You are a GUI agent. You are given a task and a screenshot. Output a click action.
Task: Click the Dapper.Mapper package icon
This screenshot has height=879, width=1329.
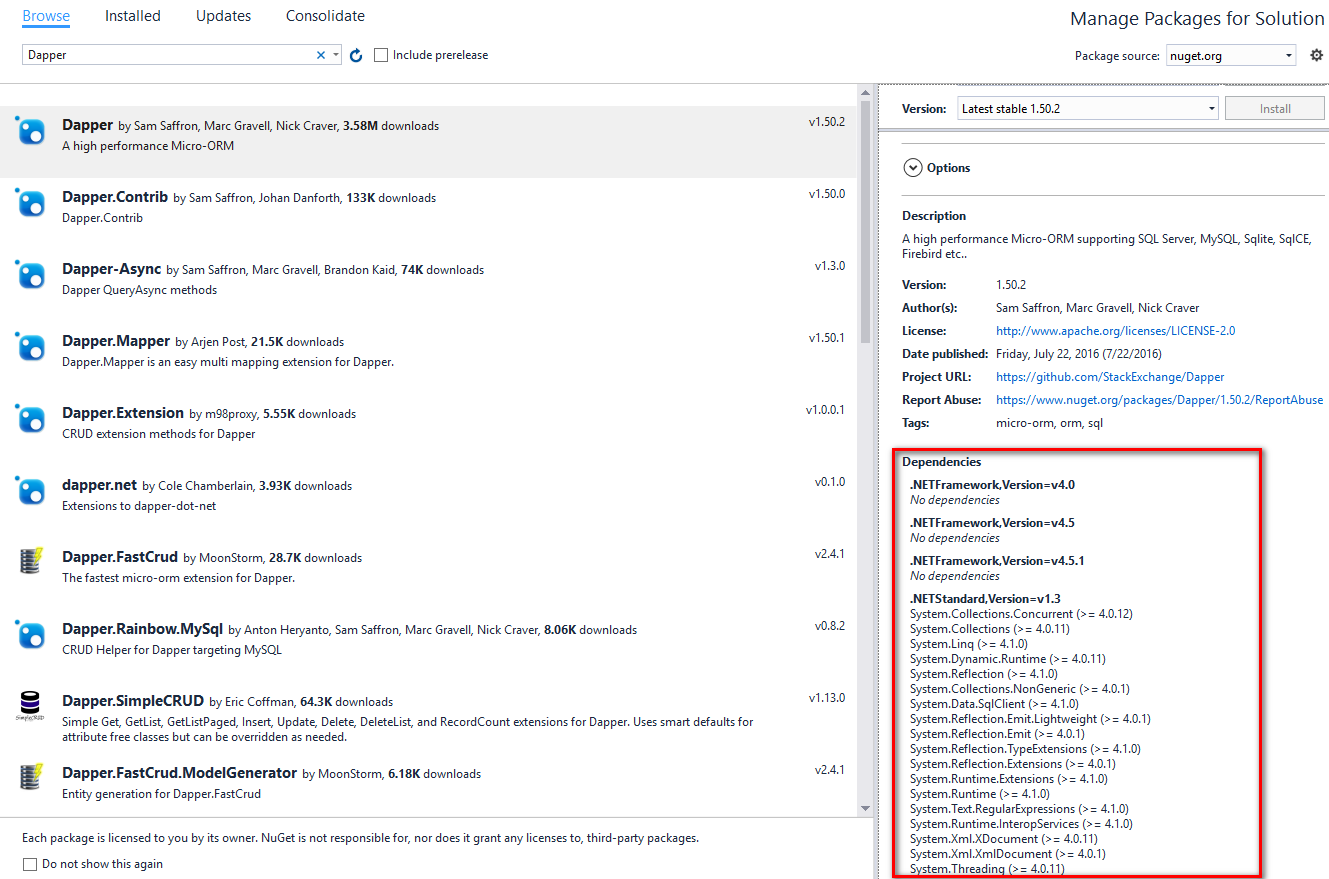click(x=32, y=347)
